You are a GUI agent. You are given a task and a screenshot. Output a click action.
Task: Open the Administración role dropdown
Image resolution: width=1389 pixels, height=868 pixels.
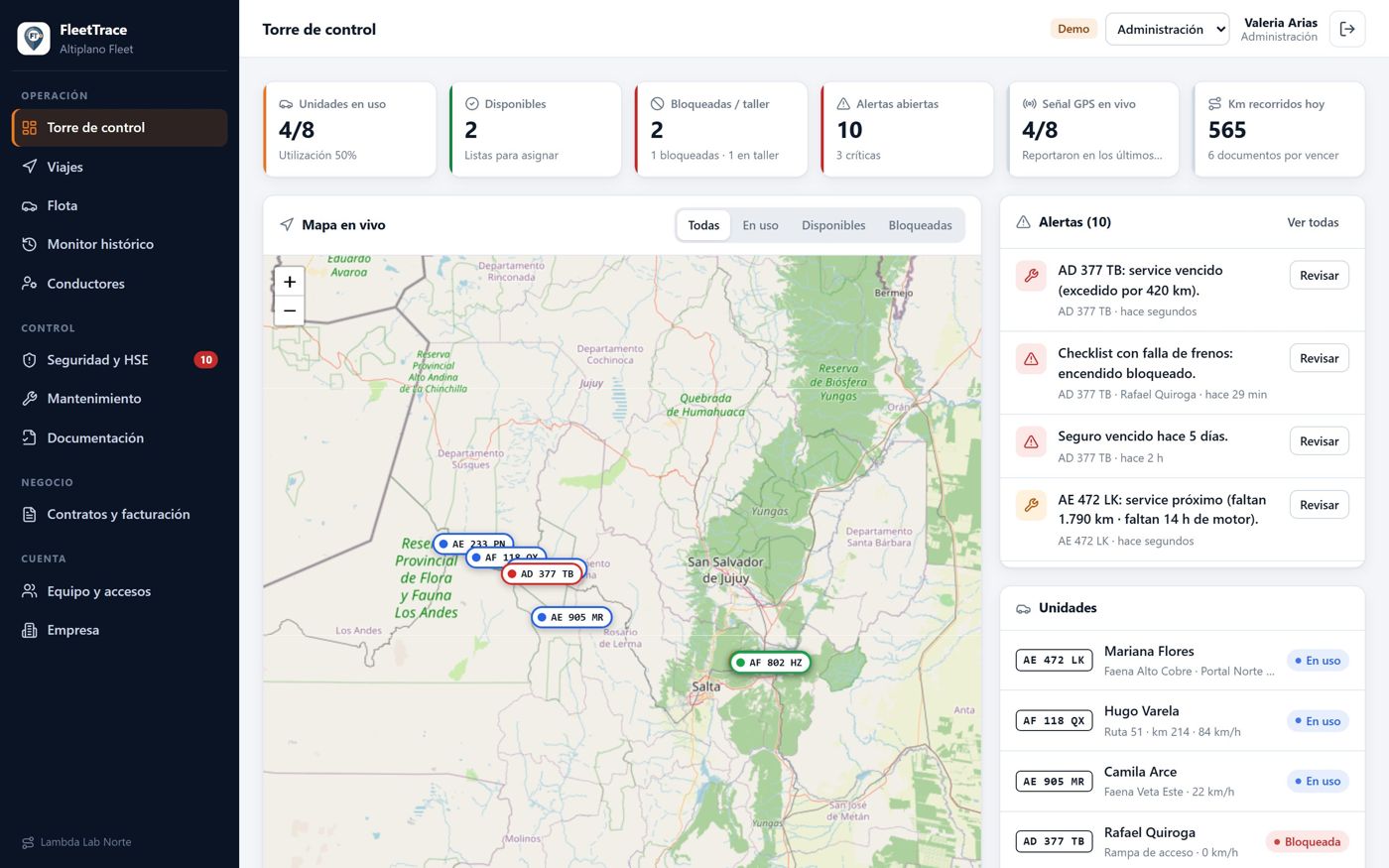coord(1167,29)
